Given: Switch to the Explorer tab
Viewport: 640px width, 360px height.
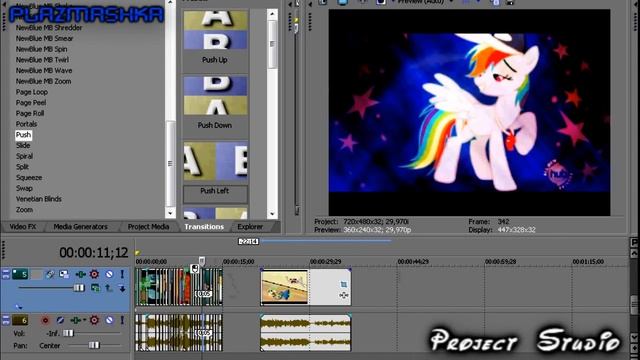Looking at the screenshot, I should point(250,227).
